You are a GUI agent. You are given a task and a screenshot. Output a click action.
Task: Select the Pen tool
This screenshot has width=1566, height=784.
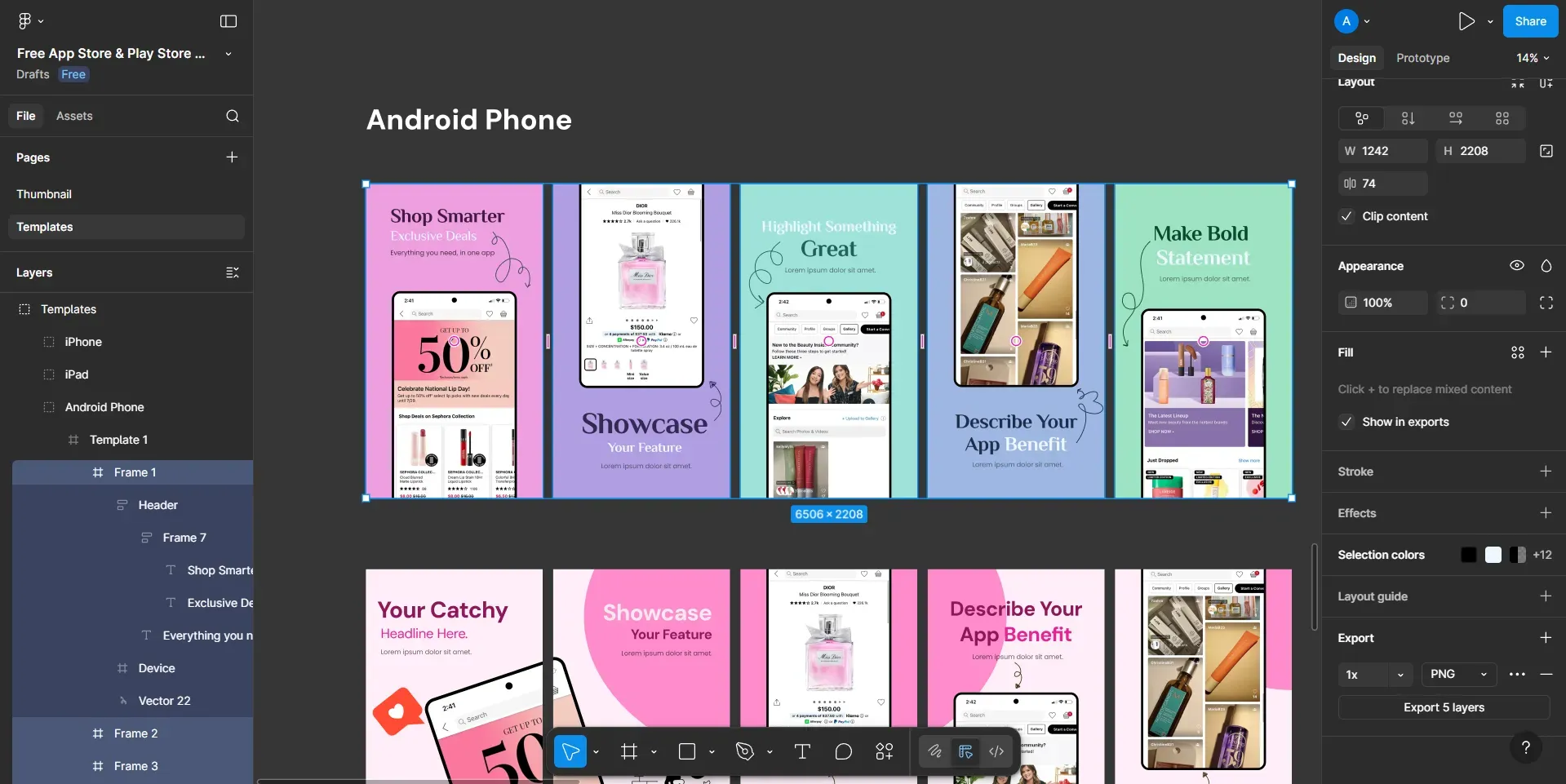[743, 751]
